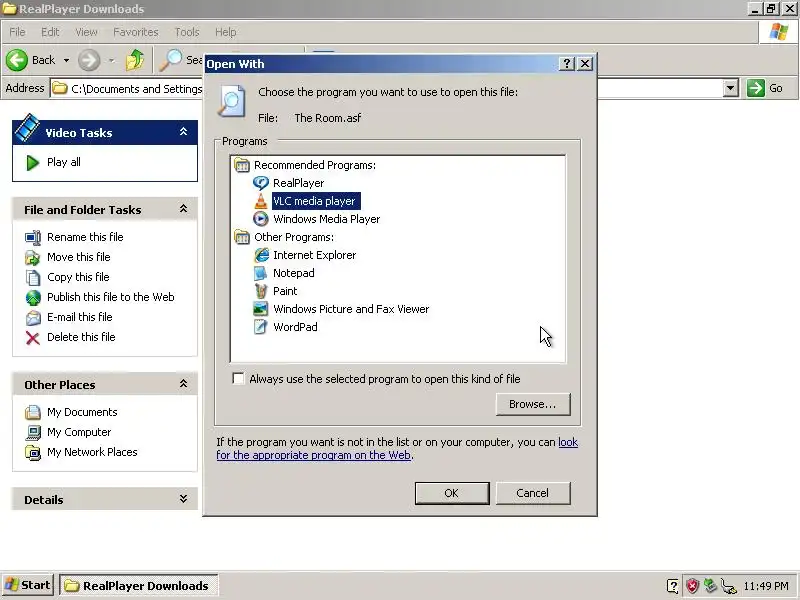Select the Notepad icon in the program list
The width and height of the screenshot is (800, 600).
point(261,273)
